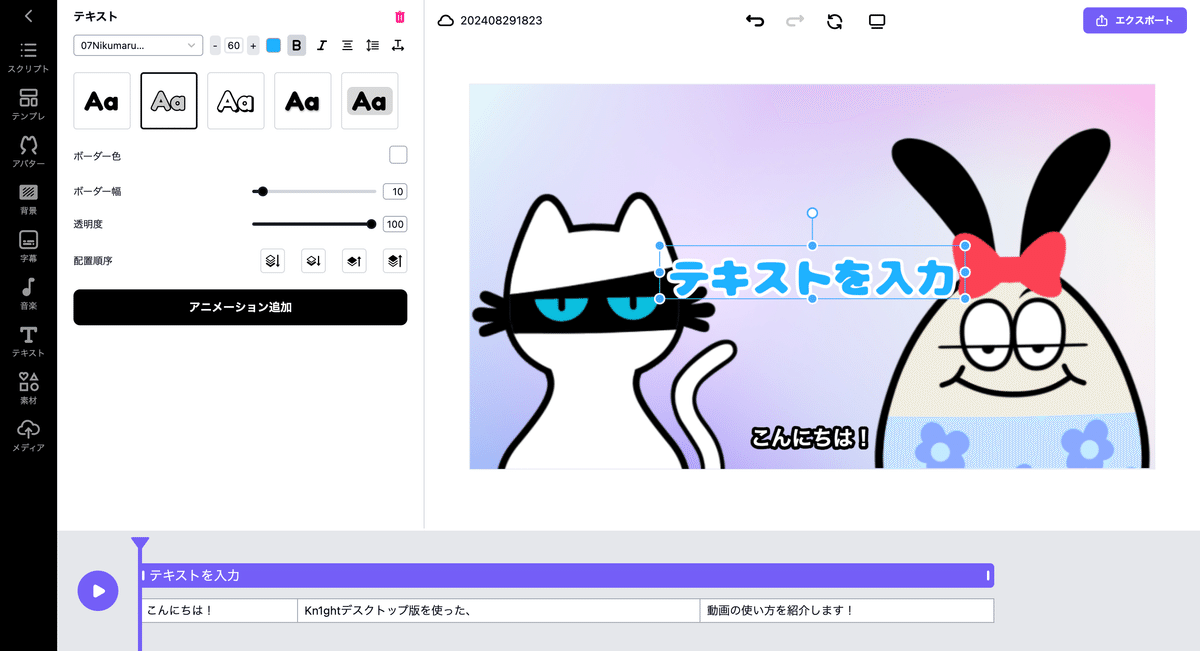Send text layer backward one step
The height and width of the screenshot is (651, 1200).
(x=313, y=261)
